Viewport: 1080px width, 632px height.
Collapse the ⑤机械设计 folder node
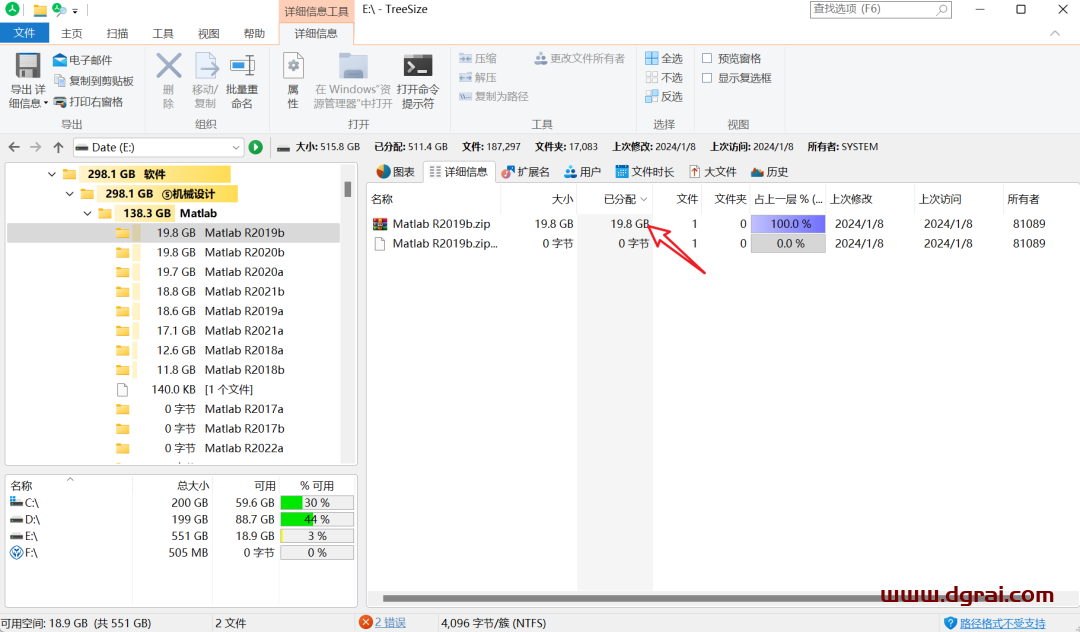(70, 194)
